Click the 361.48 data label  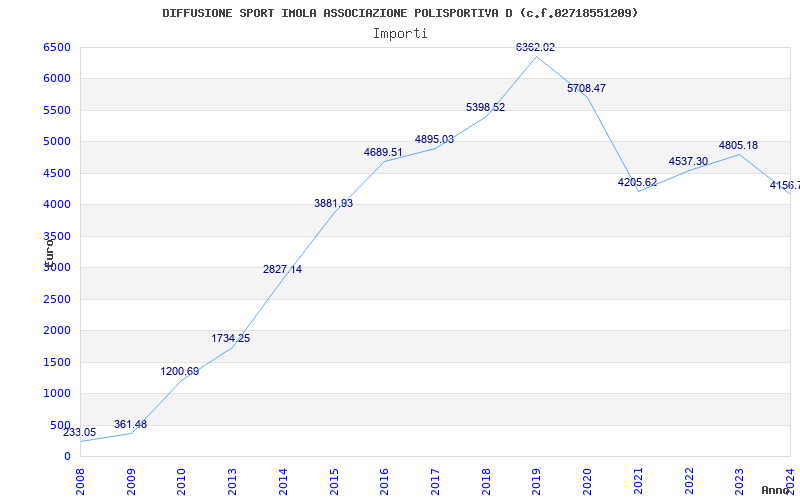[x=130, y=424]
